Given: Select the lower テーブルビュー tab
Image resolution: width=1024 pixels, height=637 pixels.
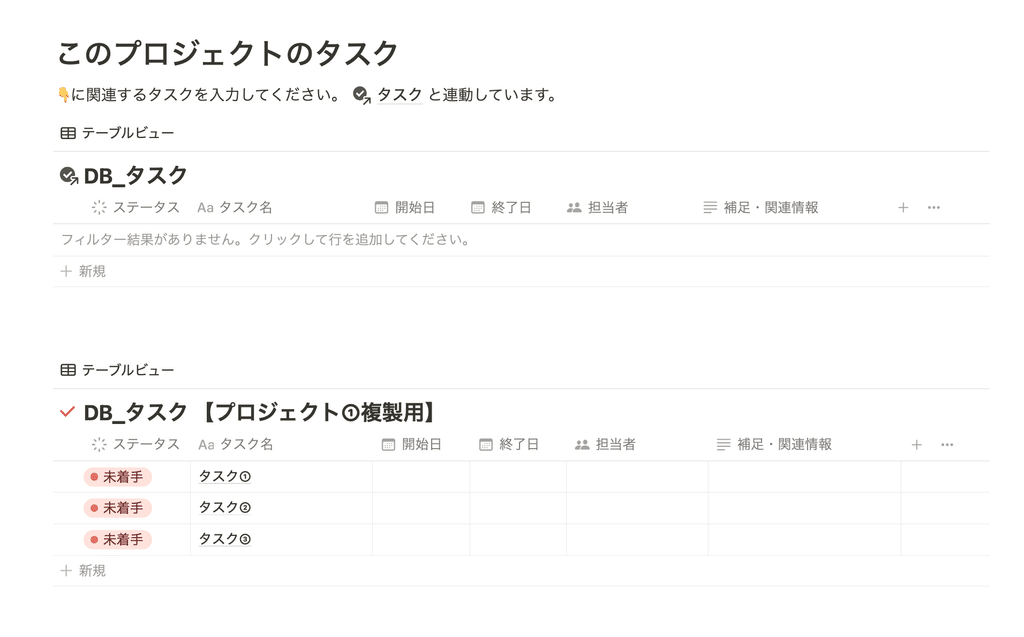Looking at the screenshot, I should point(118,370).
